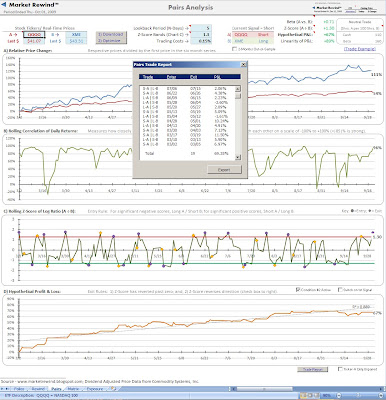Click the Page Layout view icon
The image size is (386, 400).
310,396
